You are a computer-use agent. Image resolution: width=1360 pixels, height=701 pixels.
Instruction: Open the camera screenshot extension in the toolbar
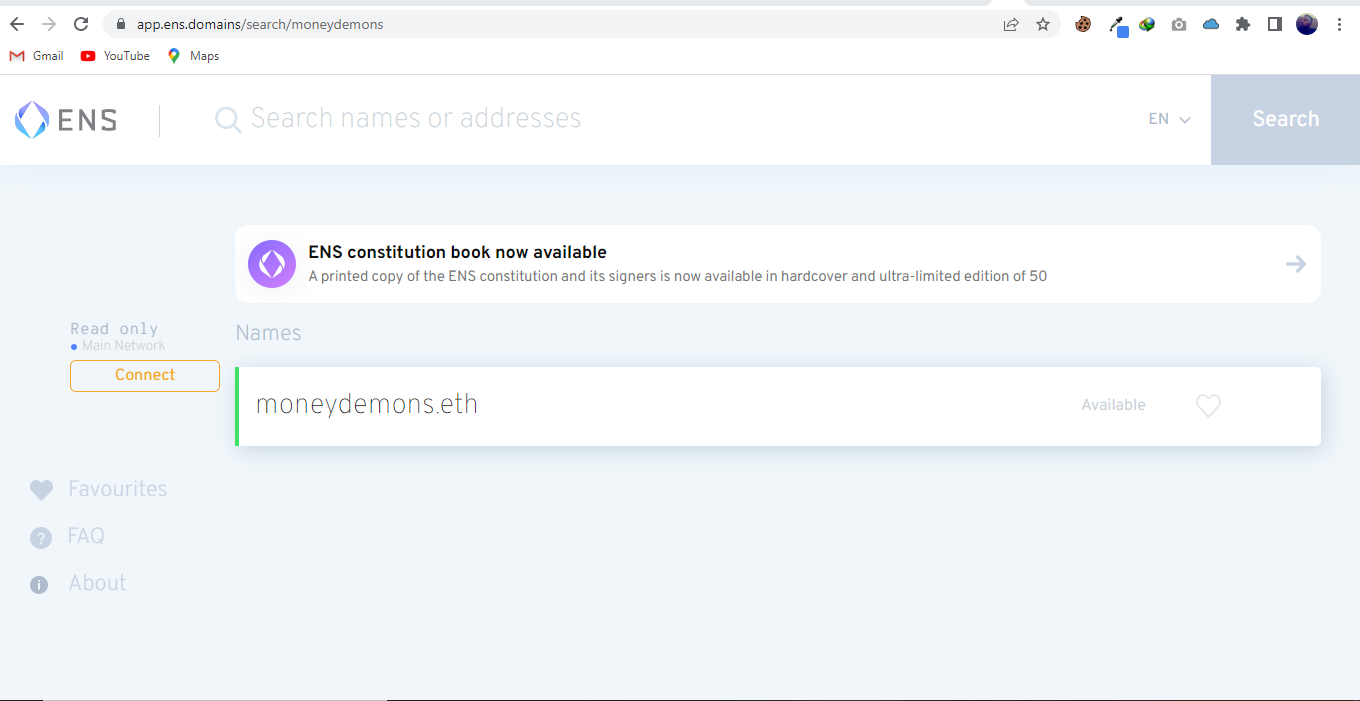point(1179,24)
